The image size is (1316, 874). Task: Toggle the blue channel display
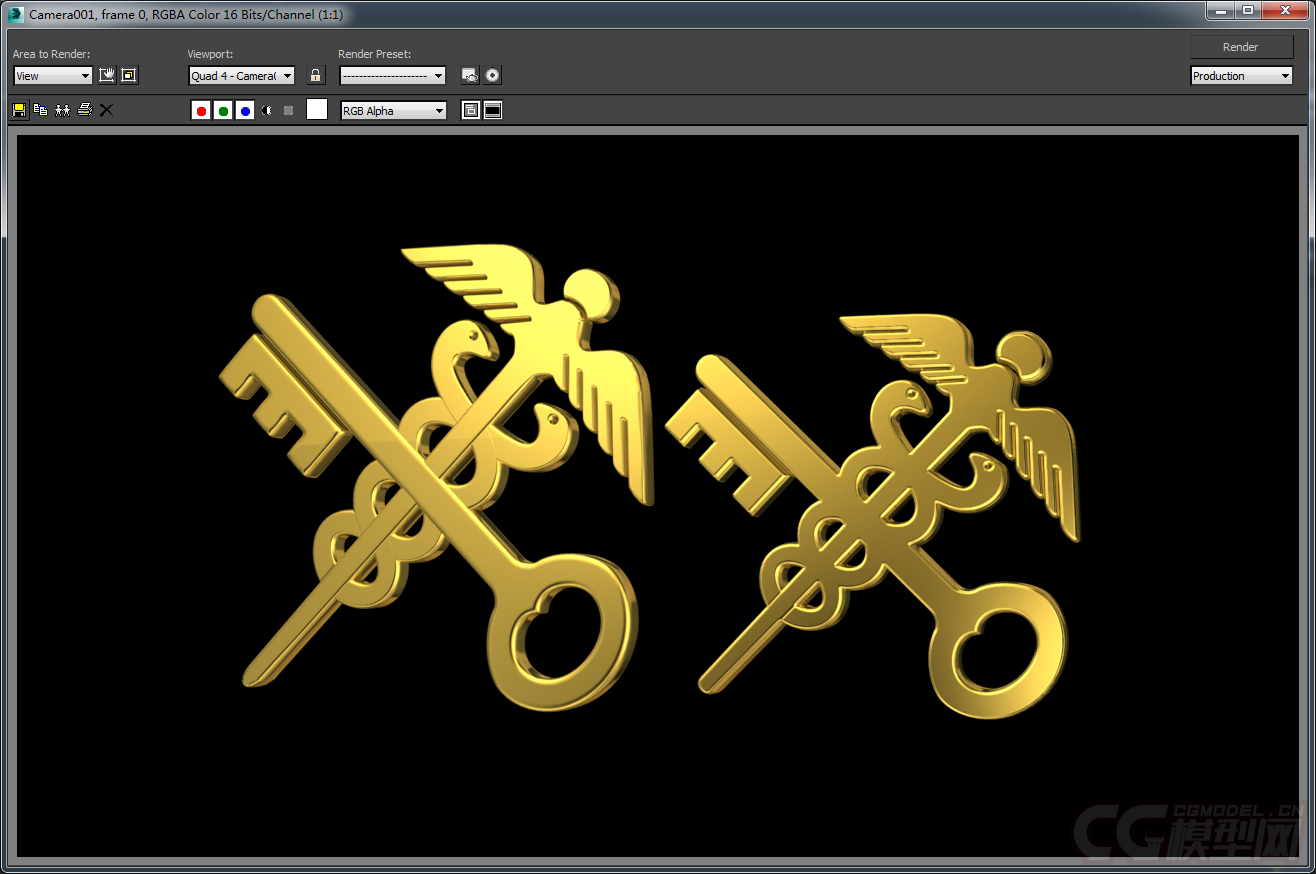[245, 111]
